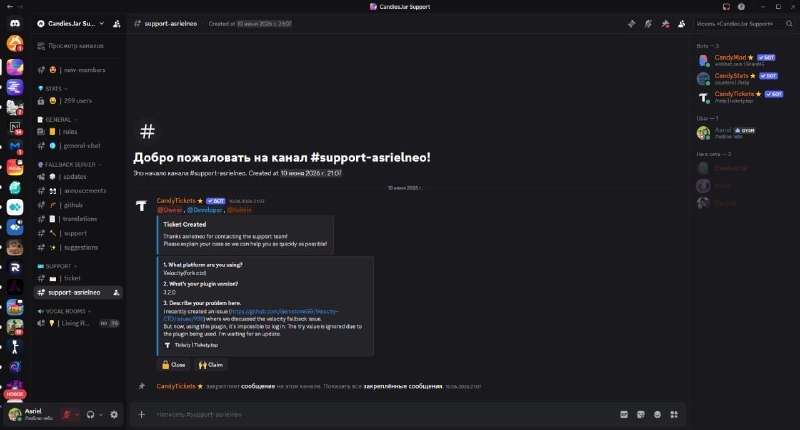This screenshot has width=800, height=430.
Task: Open offline member CandiesJar in member list
Action: click(741, 168)
